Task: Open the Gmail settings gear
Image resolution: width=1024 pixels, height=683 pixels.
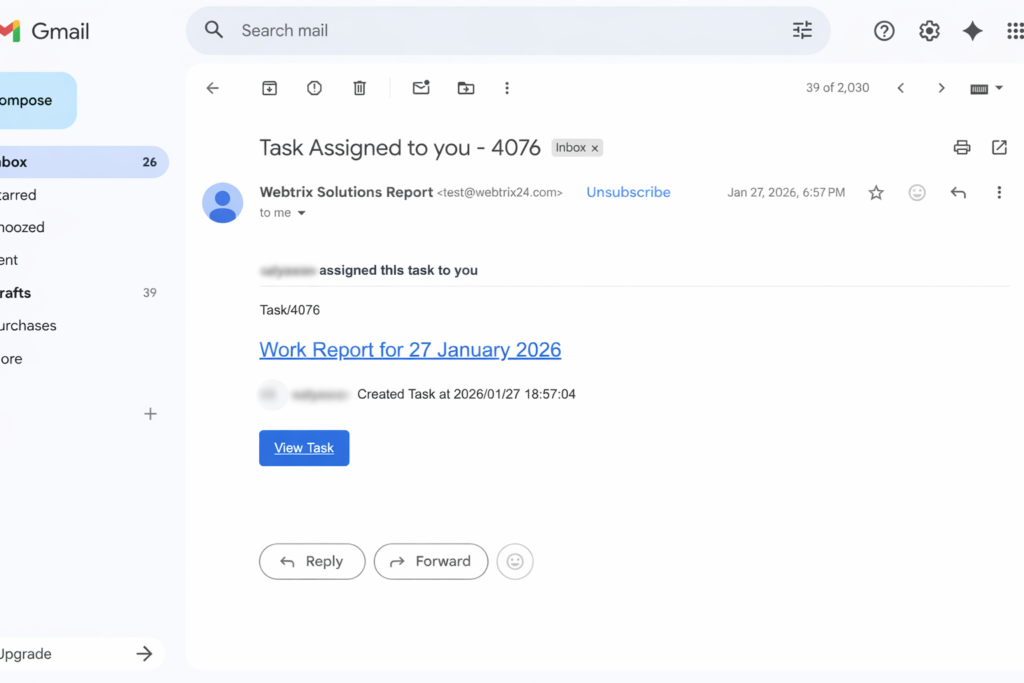Action: coord(929,31)
